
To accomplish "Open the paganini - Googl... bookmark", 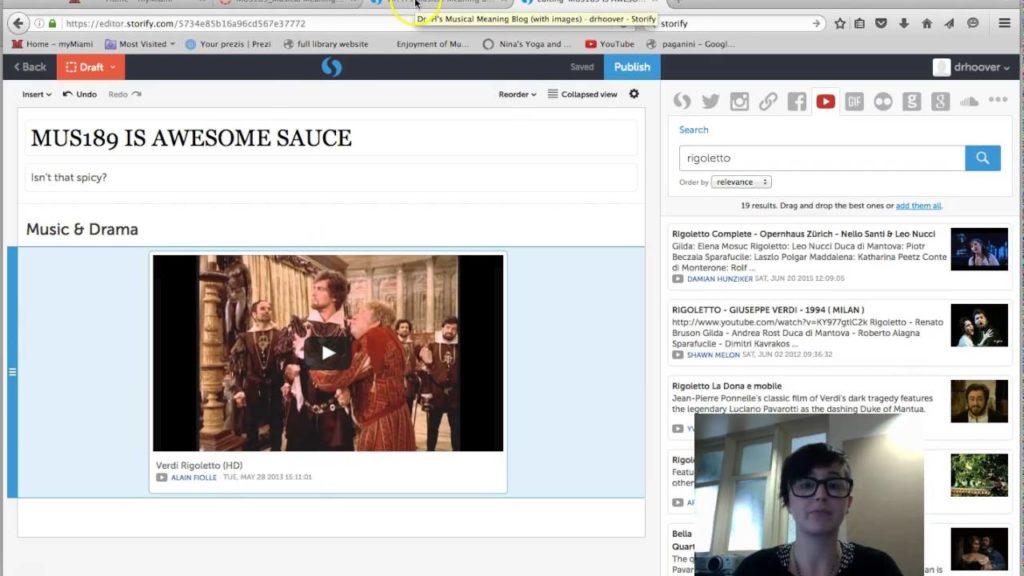I will click(690, 44).
